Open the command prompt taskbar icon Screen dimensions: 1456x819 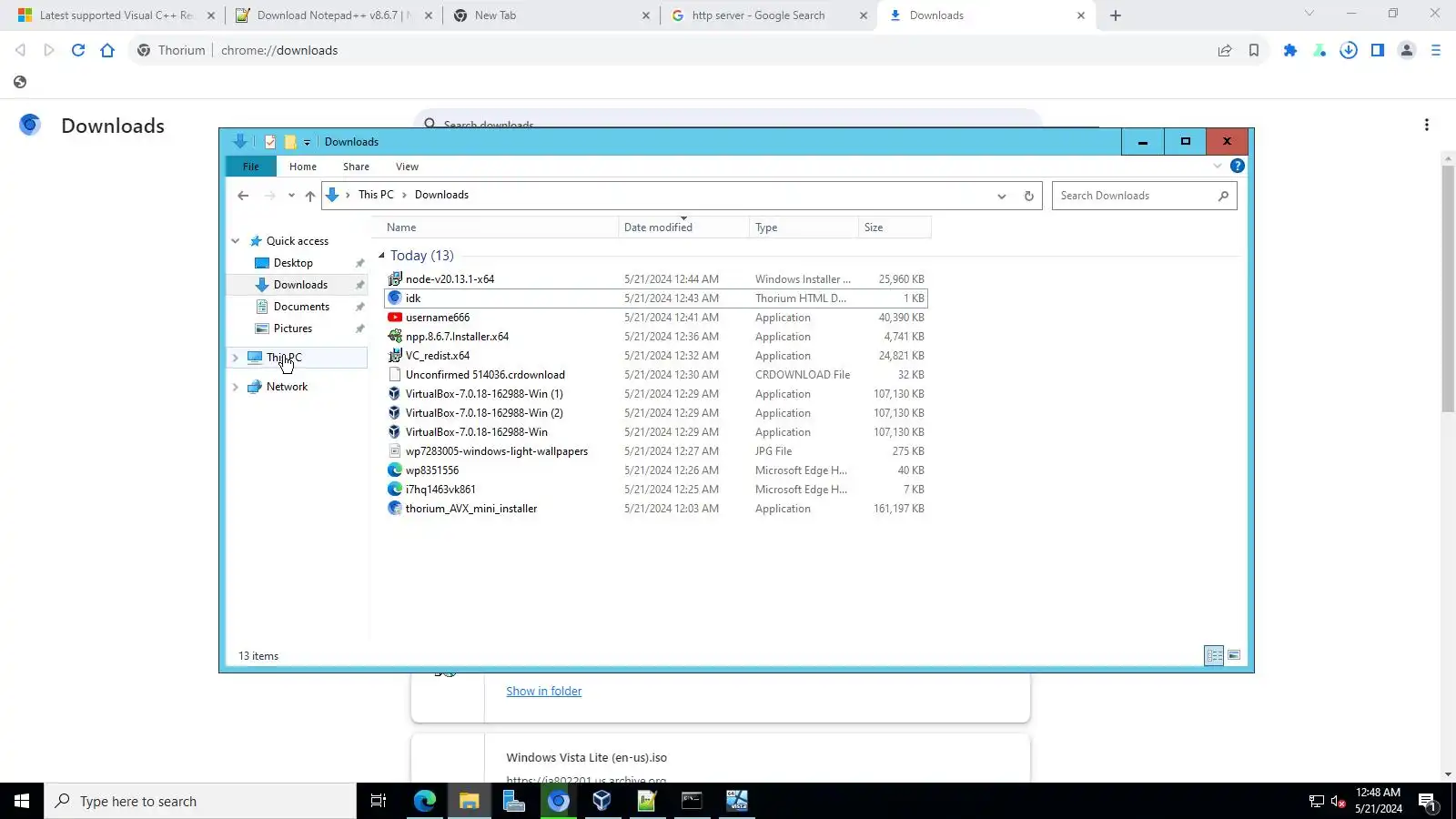tap(692, 801)
